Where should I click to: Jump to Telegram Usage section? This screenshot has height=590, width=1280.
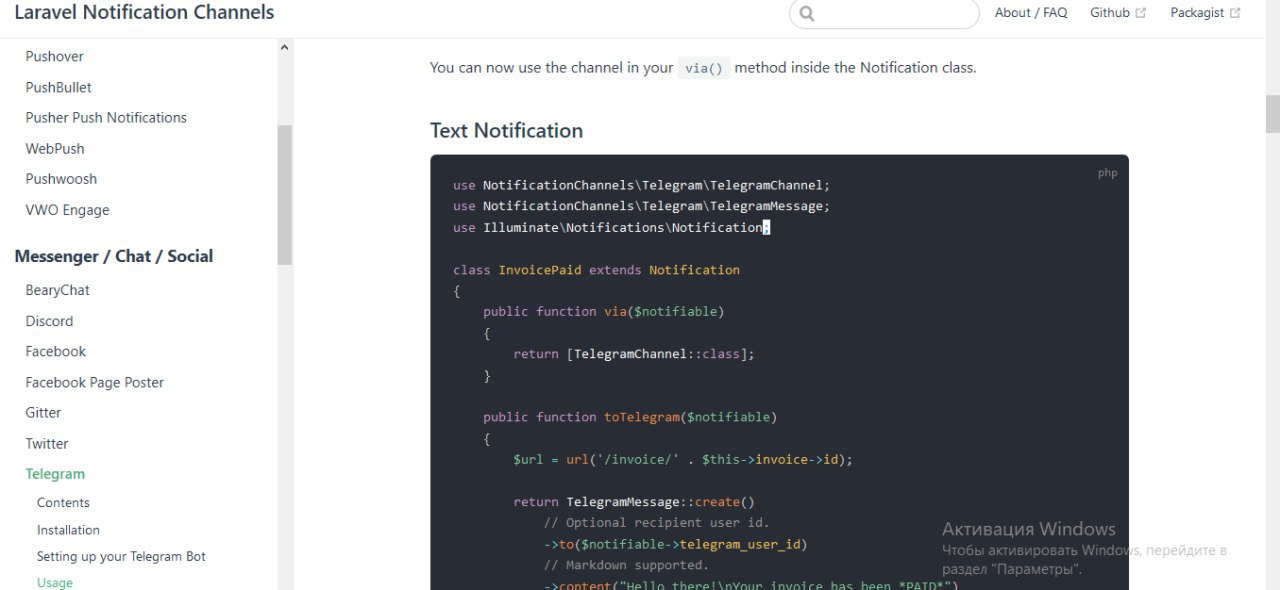point(55,582)
